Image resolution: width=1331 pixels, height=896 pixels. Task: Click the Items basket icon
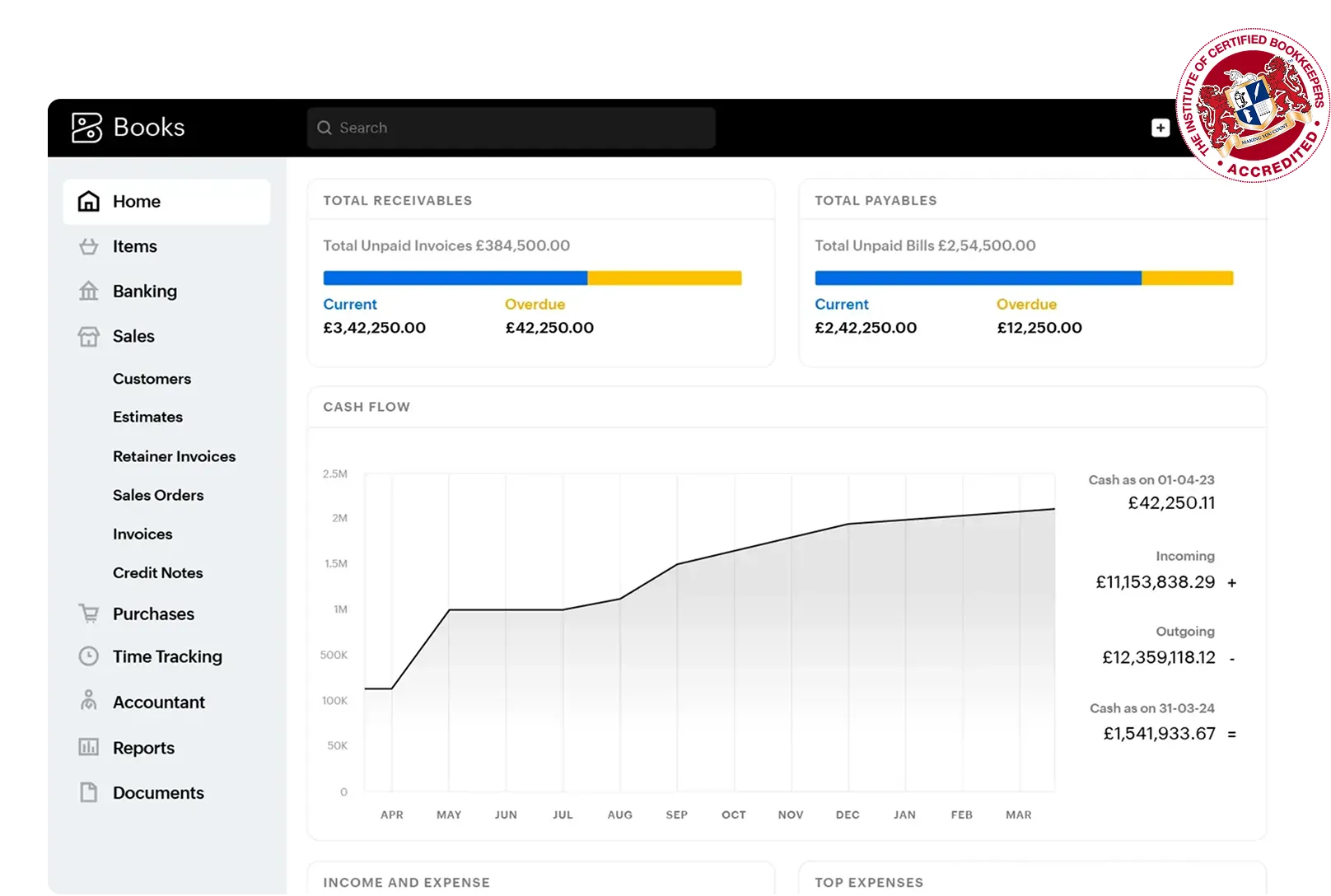88,245
